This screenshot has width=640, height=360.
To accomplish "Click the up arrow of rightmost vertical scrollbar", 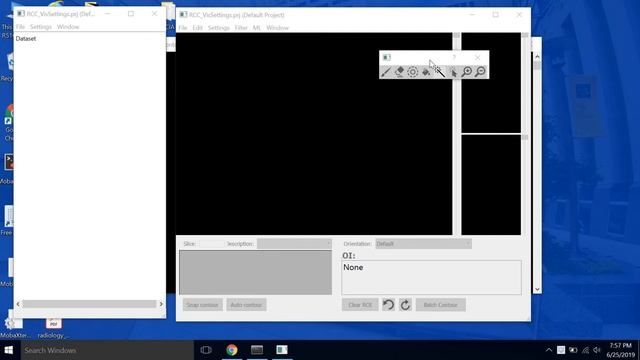I will click(537, 56).
